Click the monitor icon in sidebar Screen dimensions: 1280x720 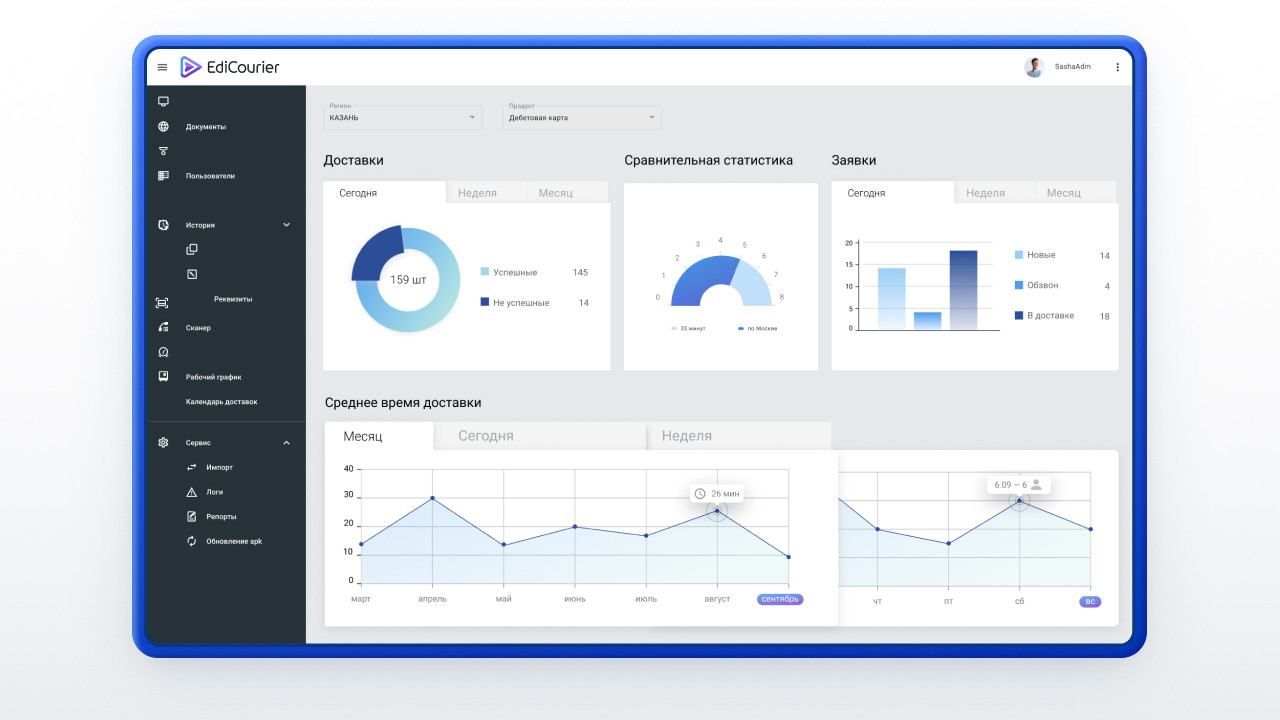(163, 101)
